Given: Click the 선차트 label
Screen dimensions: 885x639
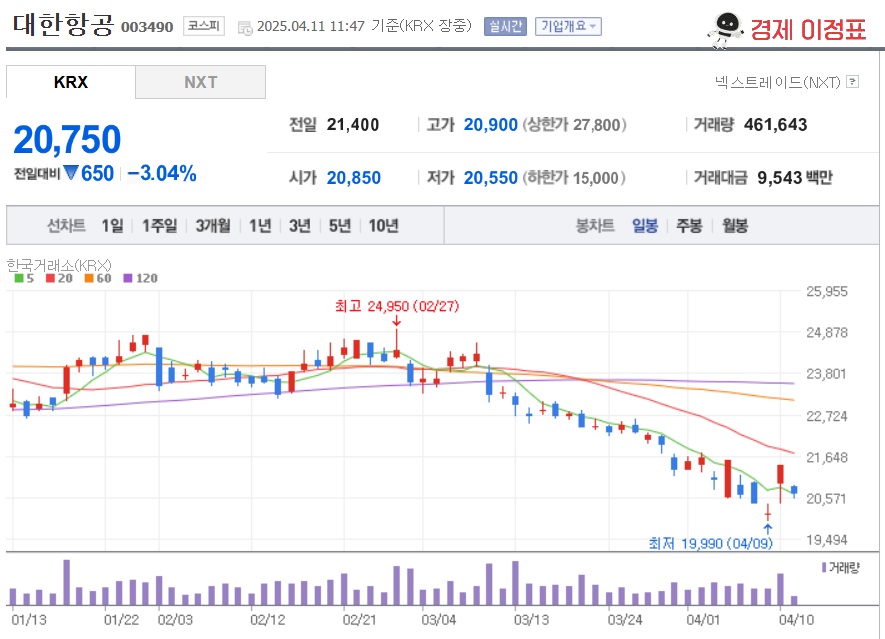Looking at the screenshot, I should pos(66,226).
